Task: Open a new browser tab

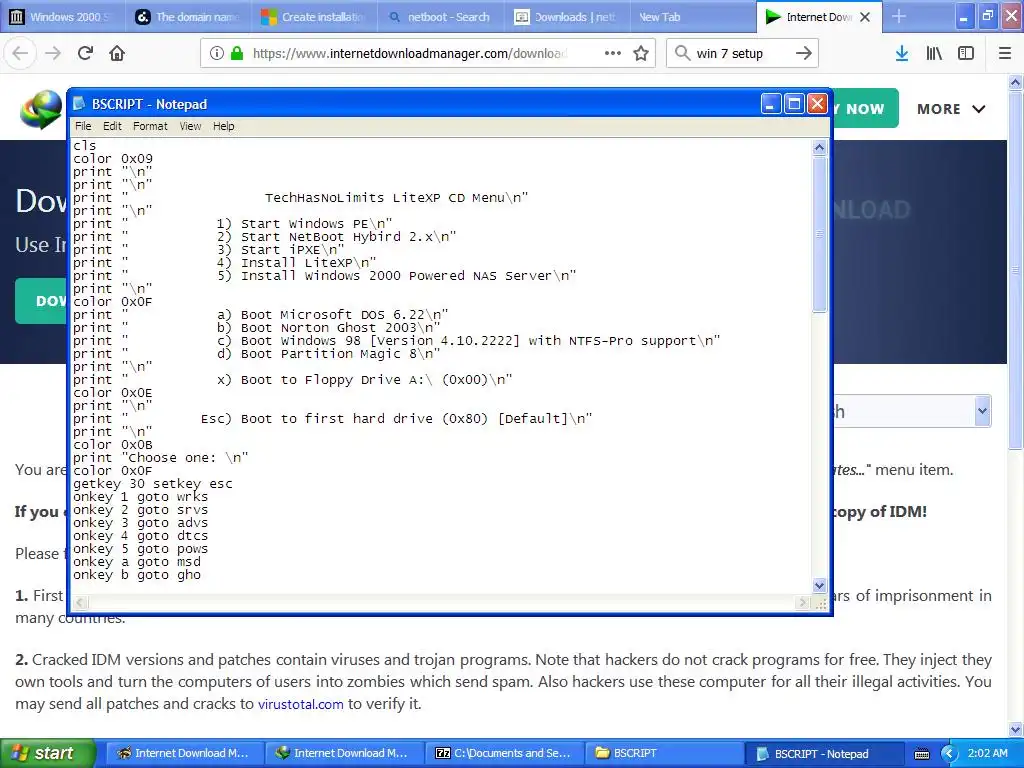Action: [899, 16]
